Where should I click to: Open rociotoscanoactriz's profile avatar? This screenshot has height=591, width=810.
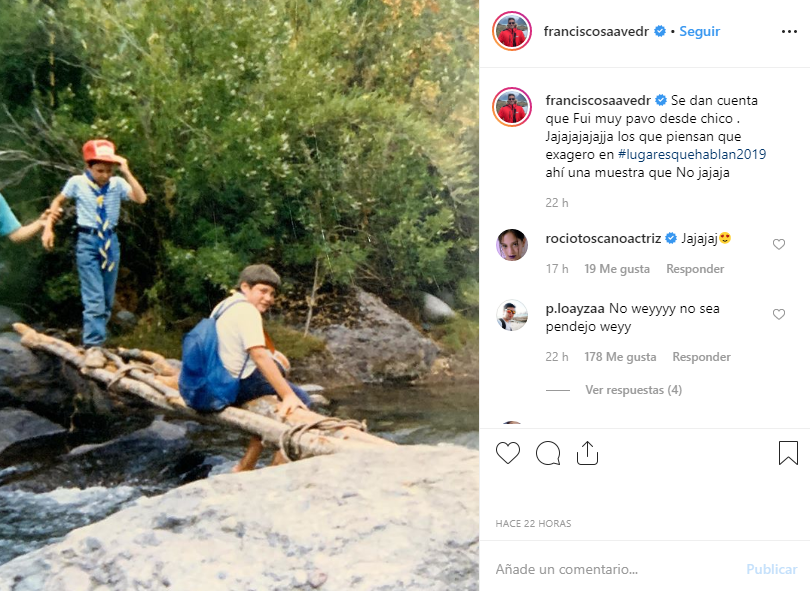(x=512, y=245)
